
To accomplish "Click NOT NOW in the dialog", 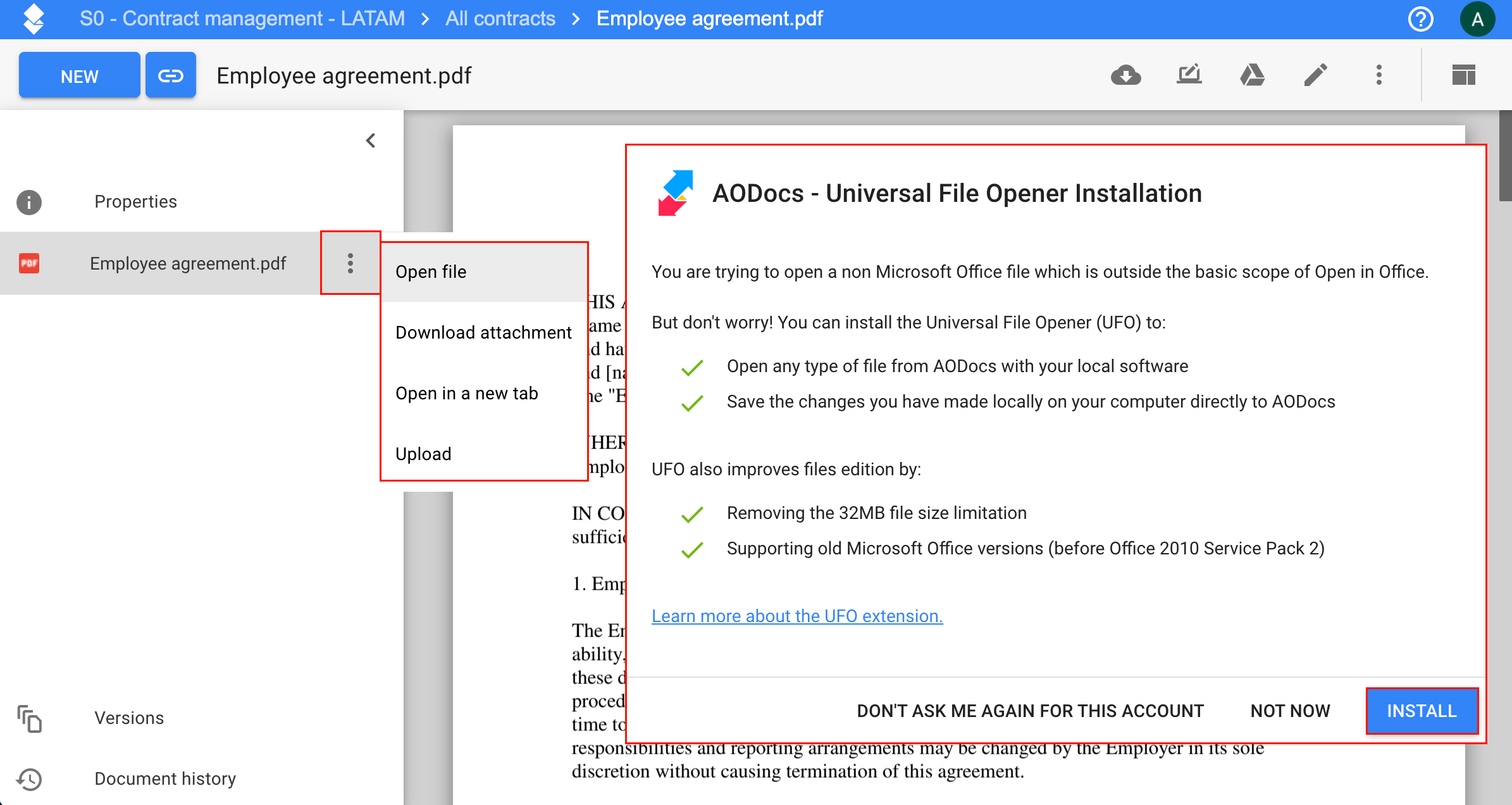I will (x=1290, y=711).
